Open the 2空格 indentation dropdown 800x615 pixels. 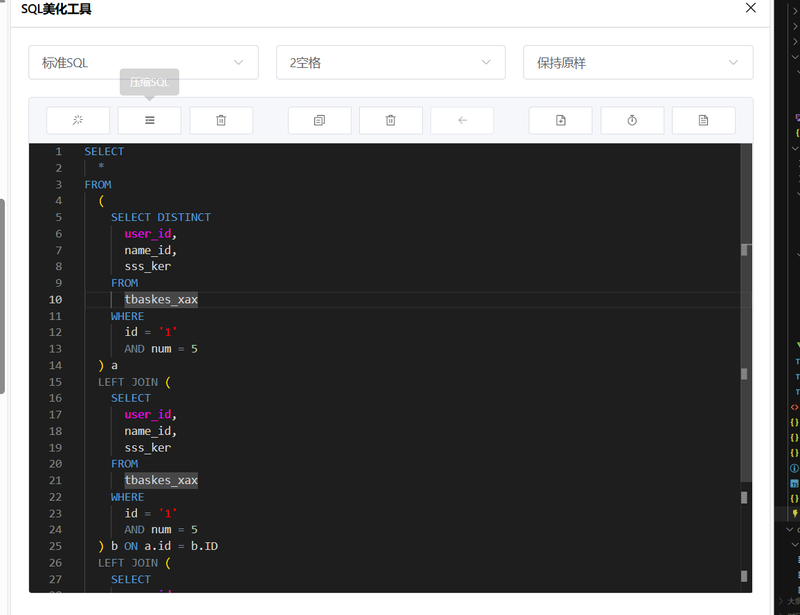(391, 62)
